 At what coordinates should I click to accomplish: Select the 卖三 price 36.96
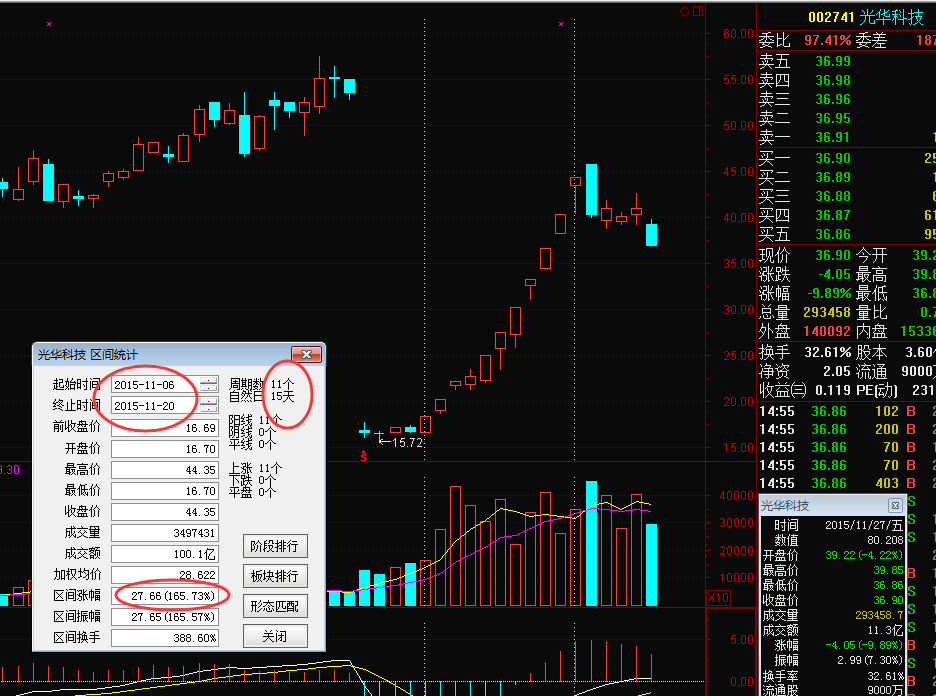coord(833,99)
